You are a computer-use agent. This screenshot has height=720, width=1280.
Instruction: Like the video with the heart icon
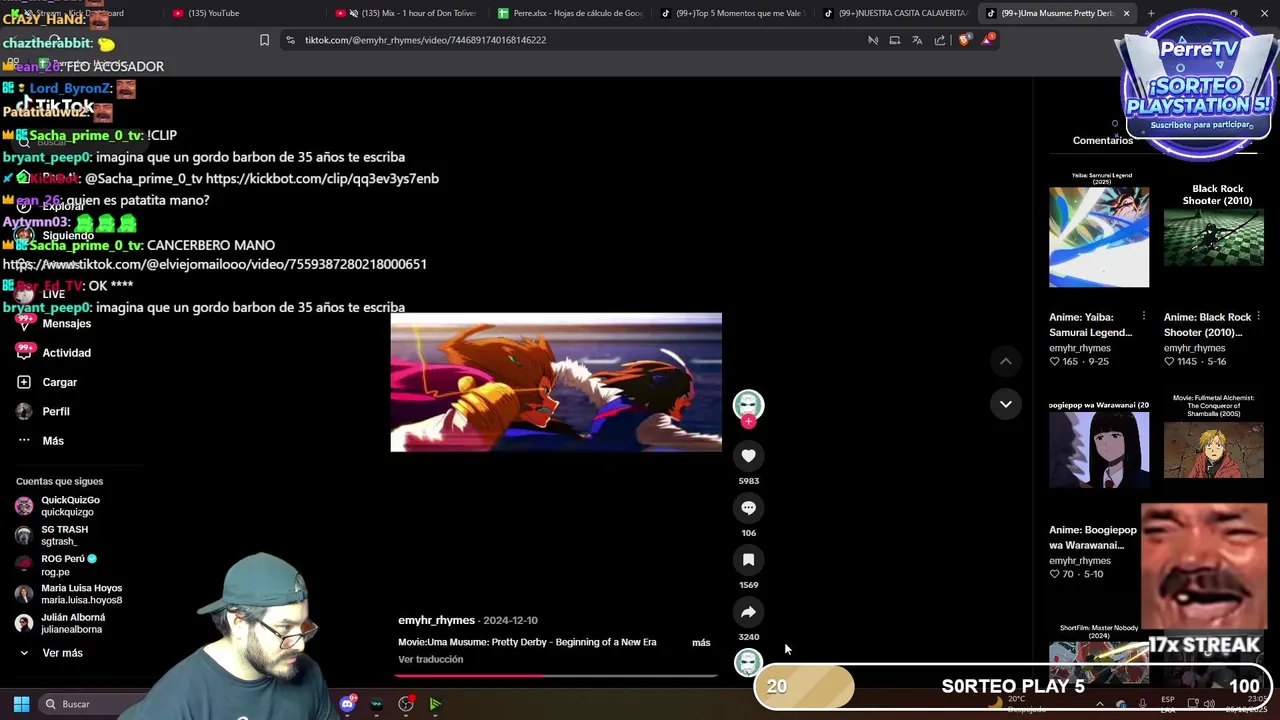click(748, 456)
